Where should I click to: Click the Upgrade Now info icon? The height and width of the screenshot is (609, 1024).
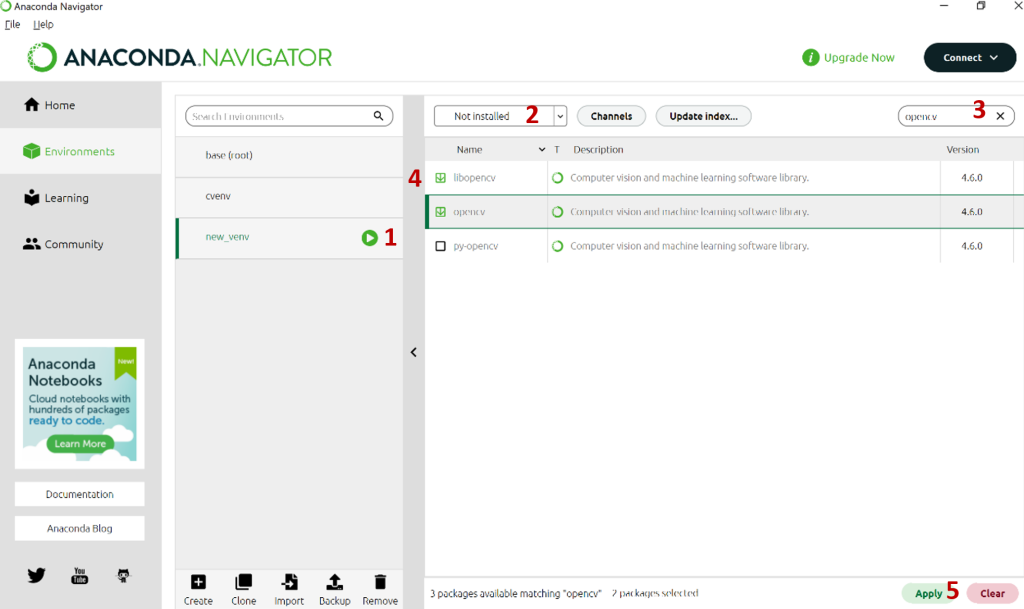click(810, 57)
